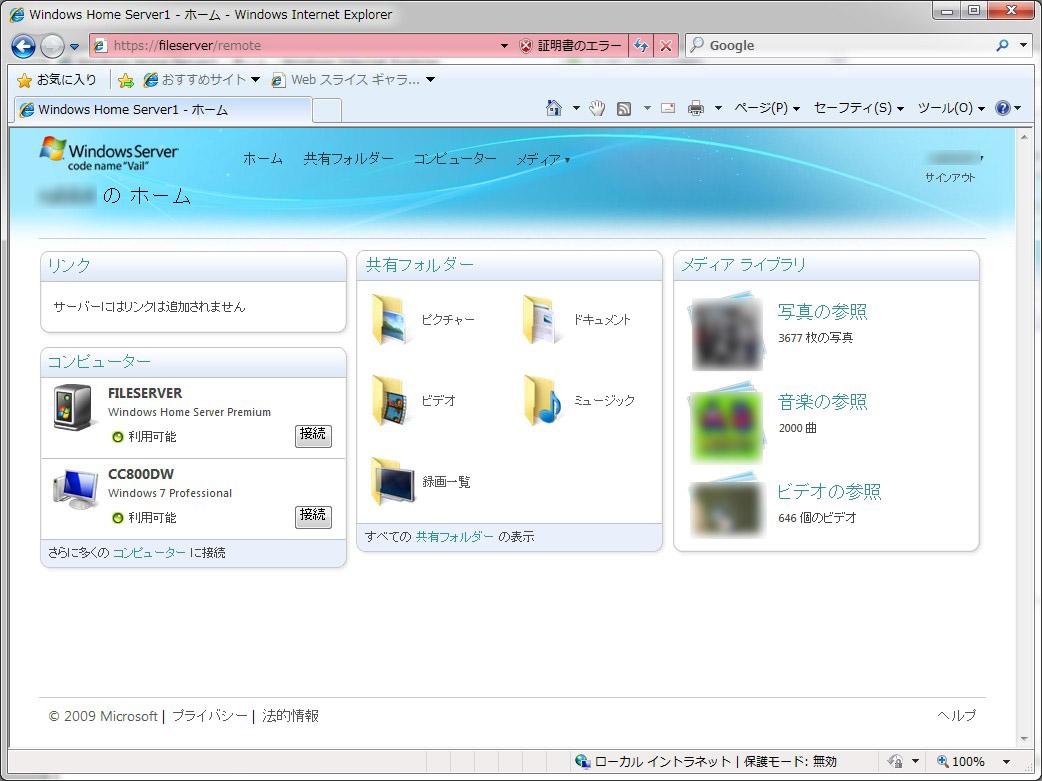Click the ヘルプ footer link

pyautogui.click(x=956, y=715)
